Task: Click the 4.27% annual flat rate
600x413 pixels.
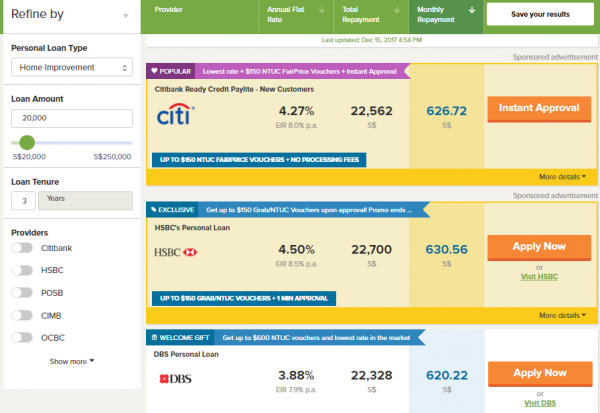Action: (297, 111)
